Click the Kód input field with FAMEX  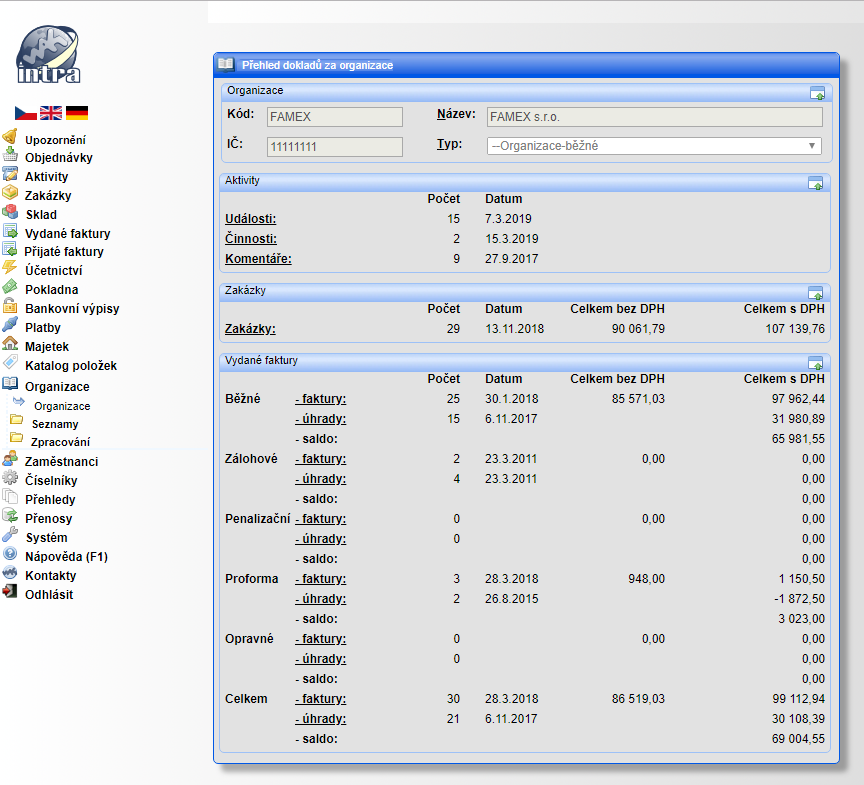tap(334, 117)
